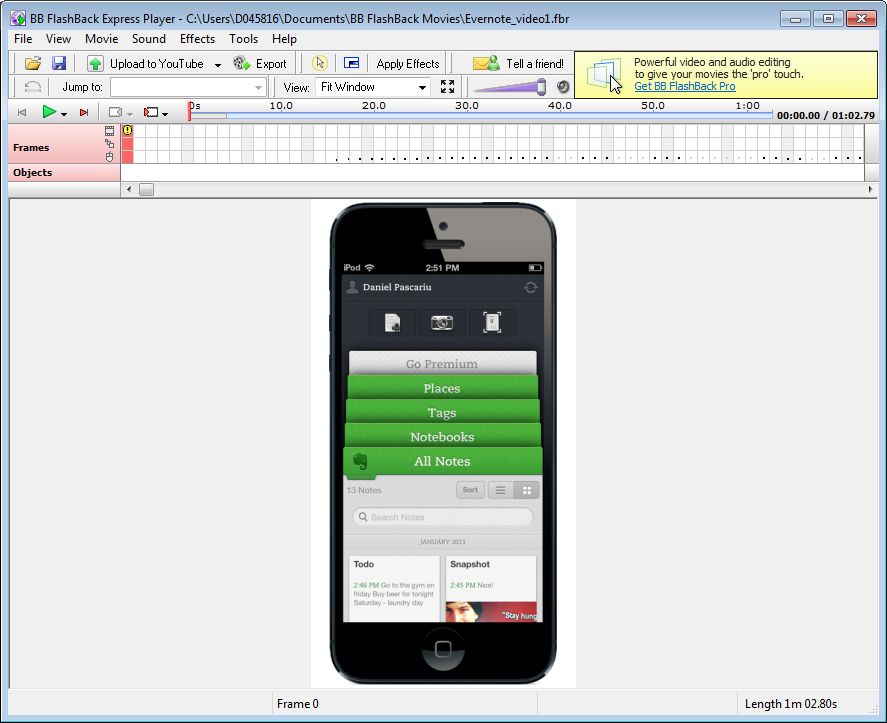This screenshot has height=723, width=887.
Task: Open the Play button dropdown arrow
Action: point(64,114)
